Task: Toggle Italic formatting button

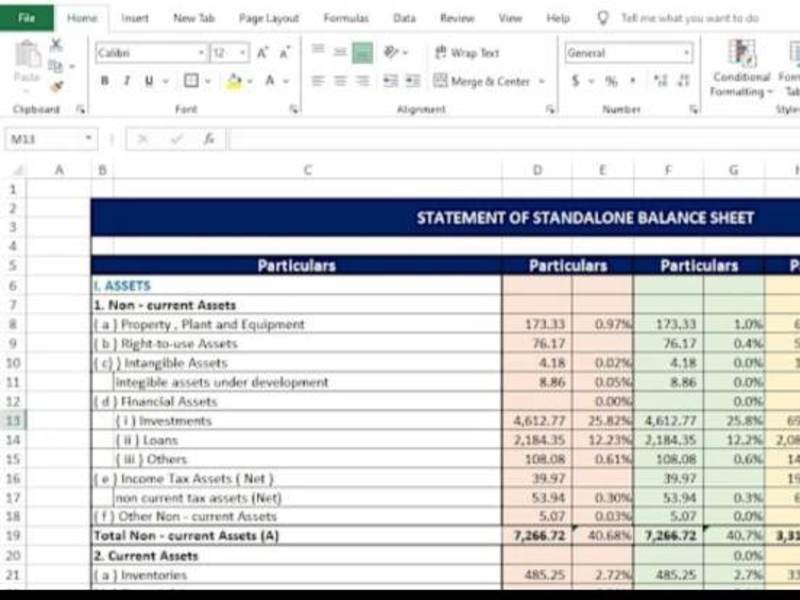Action: tap(127, 81)
